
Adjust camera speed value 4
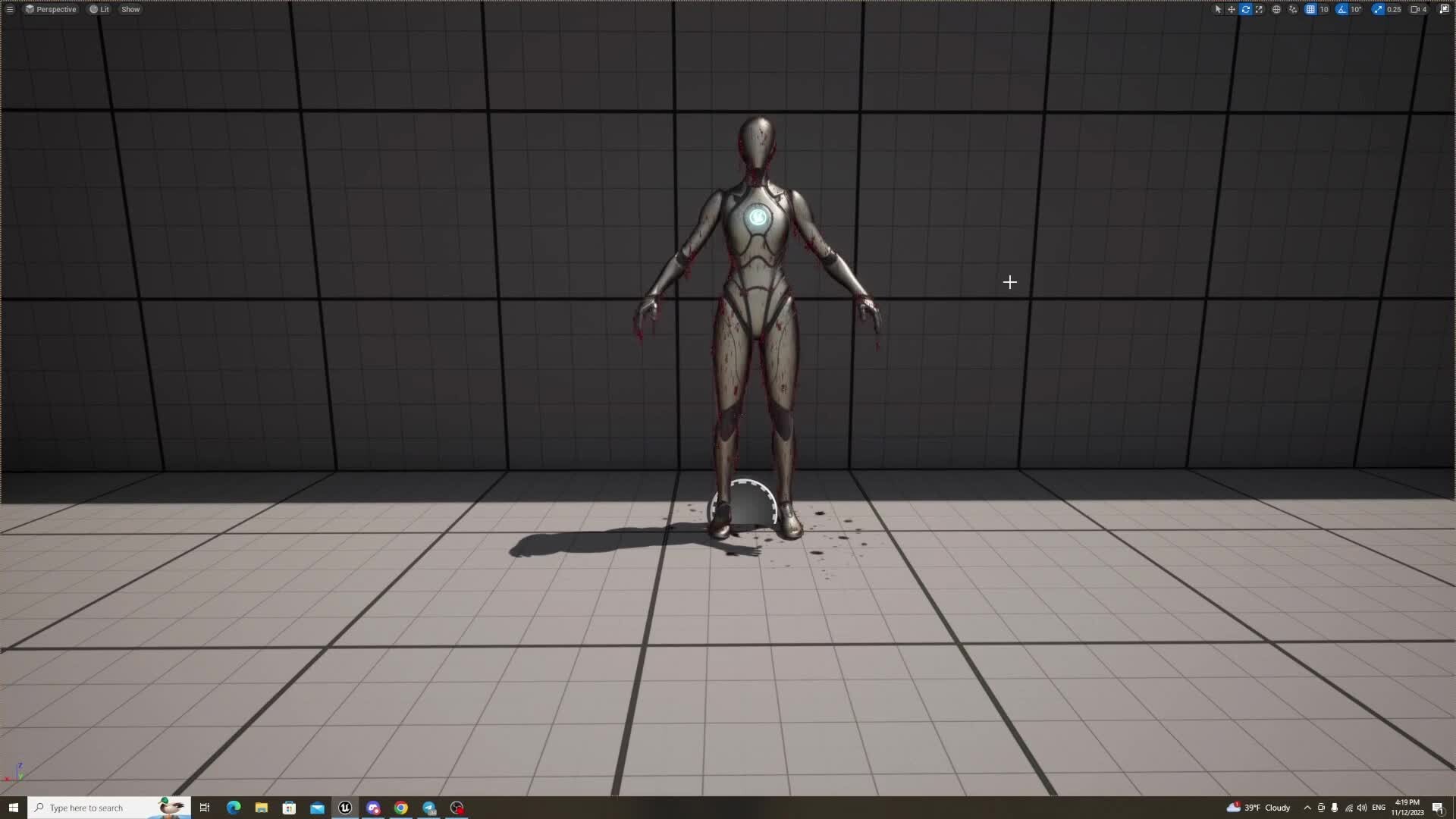(x=1426, y=9)
